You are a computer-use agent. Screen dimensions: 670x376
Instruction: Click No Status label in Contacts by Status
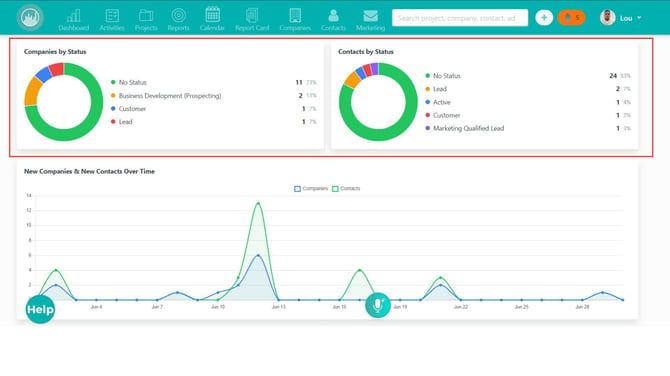click(447, 76)
